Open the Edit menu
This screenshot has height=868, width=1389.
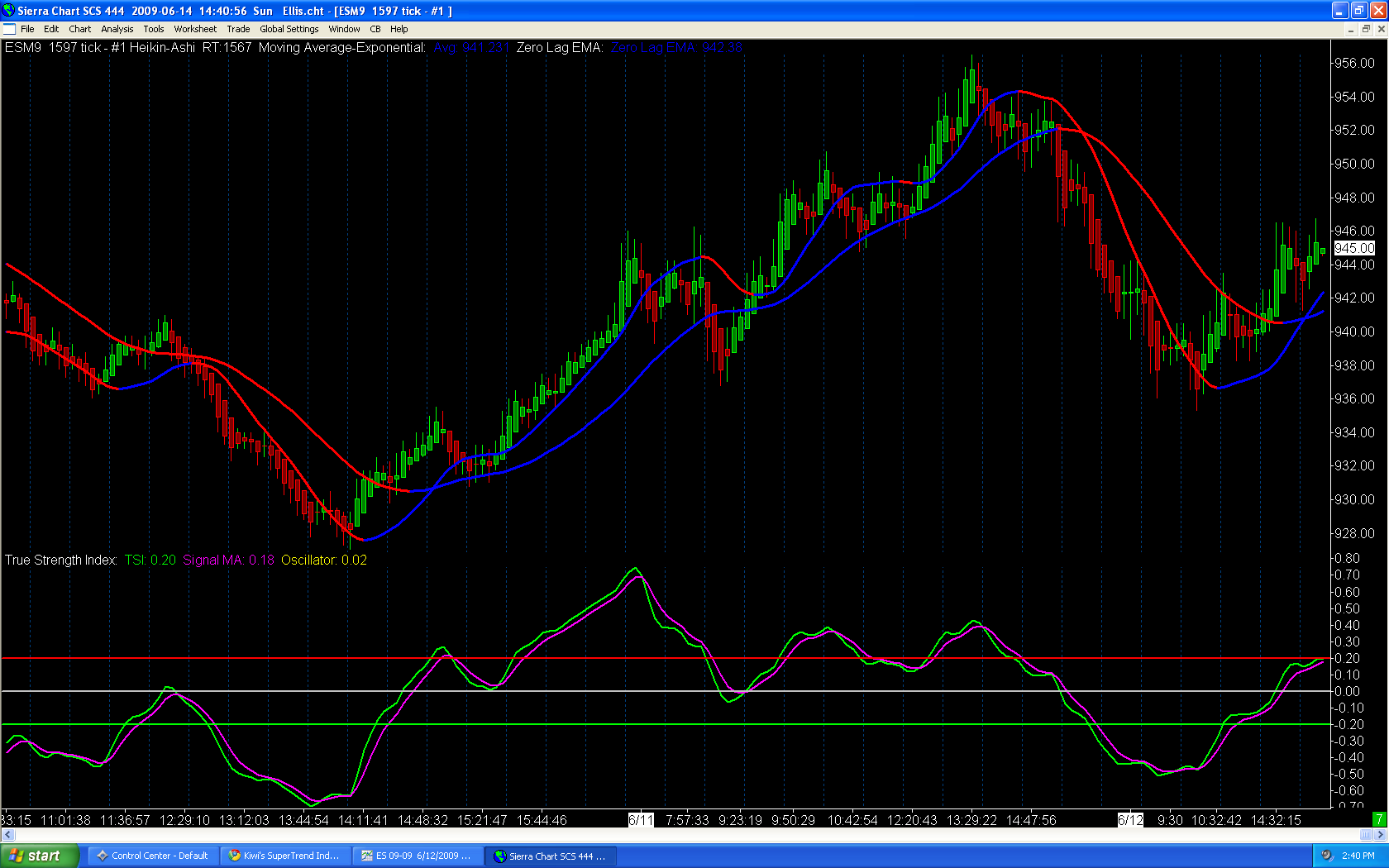[x=51, y=29]
